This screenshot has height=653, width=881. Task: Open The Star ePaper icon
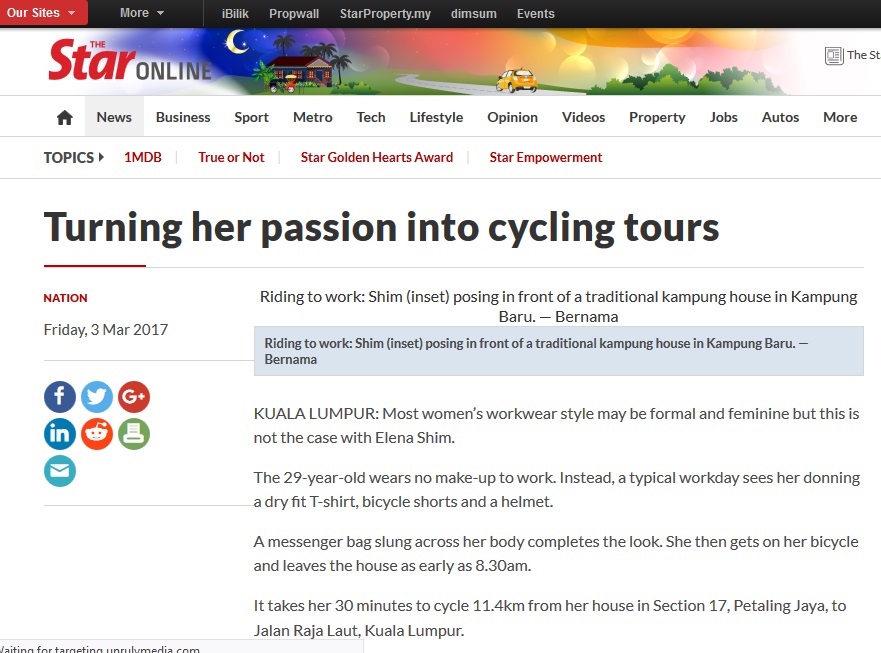pos(834,56)
